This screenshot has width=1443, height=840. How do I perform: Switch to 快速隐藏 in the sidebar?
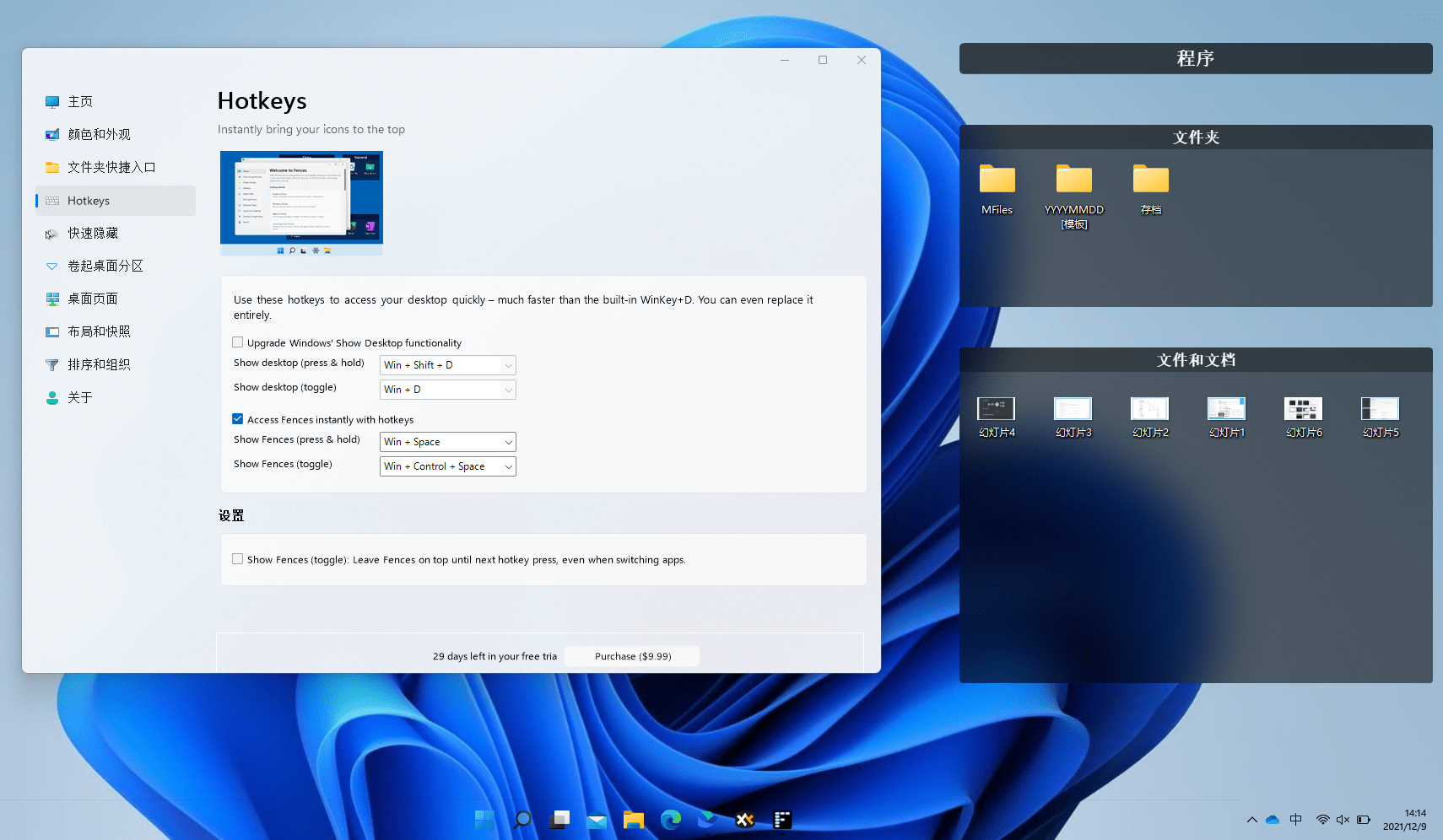(x=93, y=233)
